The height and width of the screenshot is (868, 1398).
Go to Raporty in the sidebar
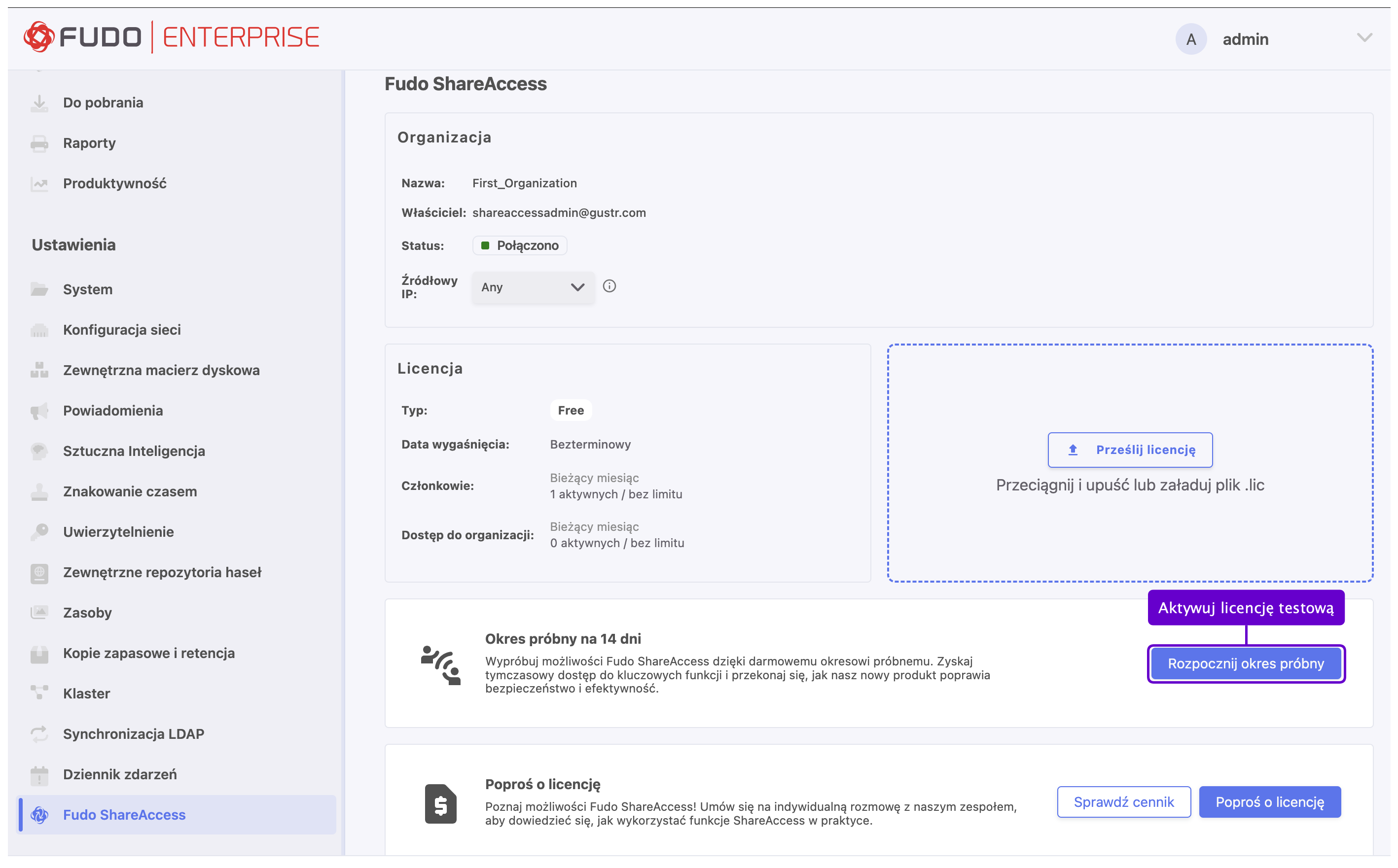(89, 143)
